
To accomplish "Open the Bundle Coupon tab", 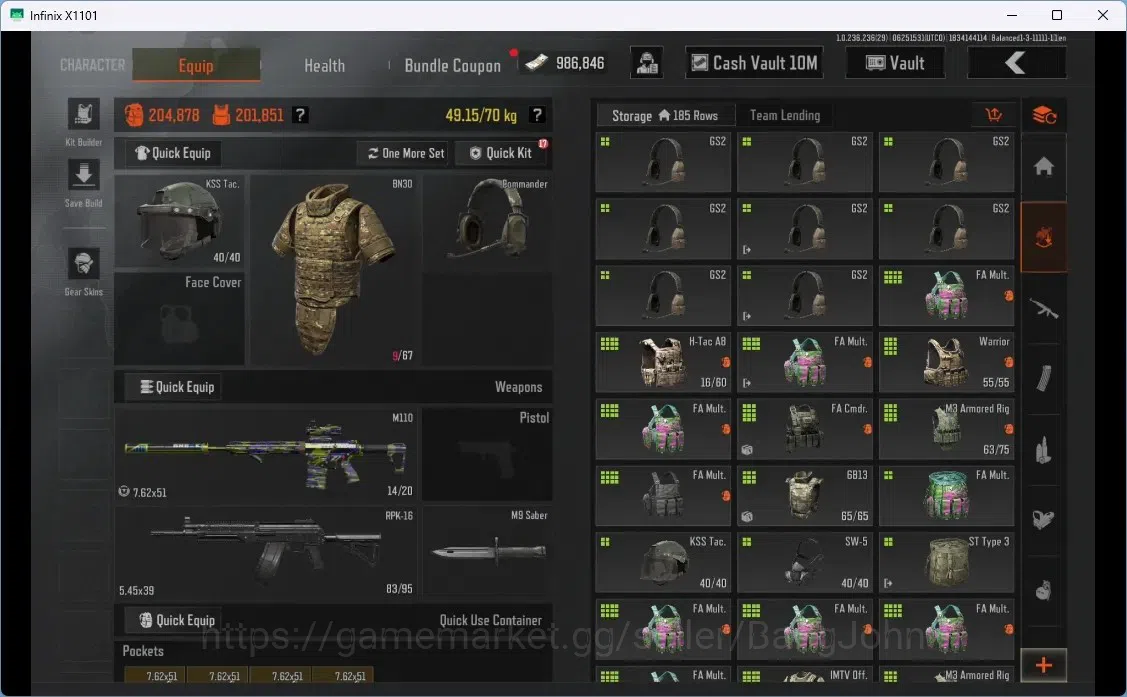I will pyautogui.click(x=452, y=65).
